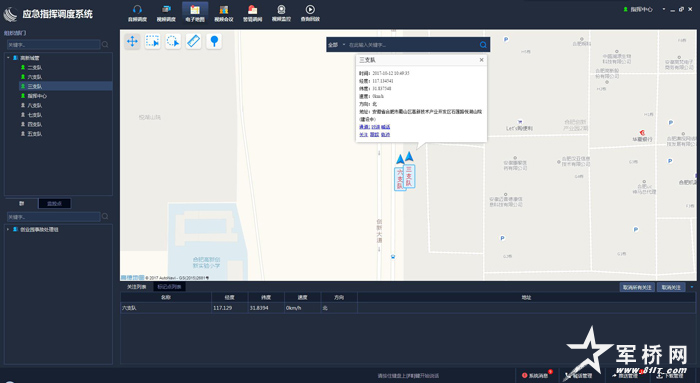Switch to the 关注列表 tab
This screenshot has height=383, width=700.
[136, 287]
